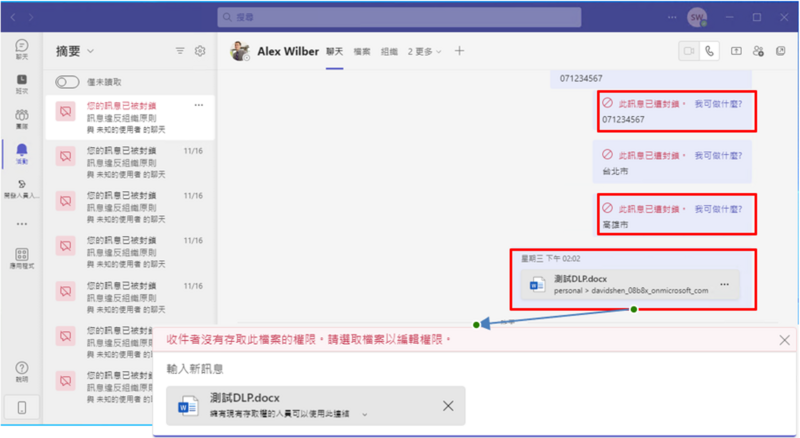Click '我可做什麼?' link on the 台北市 message
The width and height of the screenshot is (800, 438).
tap(718, 155)
